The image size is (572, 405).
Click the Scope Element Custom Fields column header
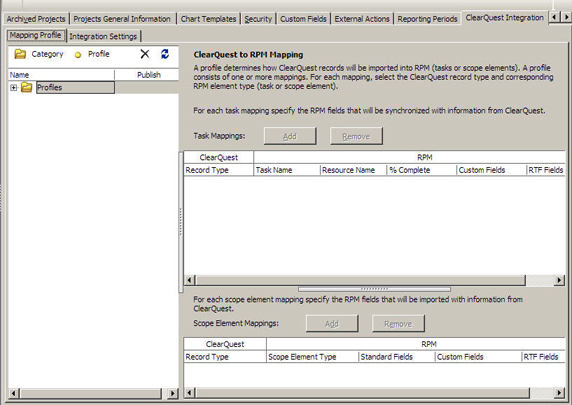[x=478, y=357]
